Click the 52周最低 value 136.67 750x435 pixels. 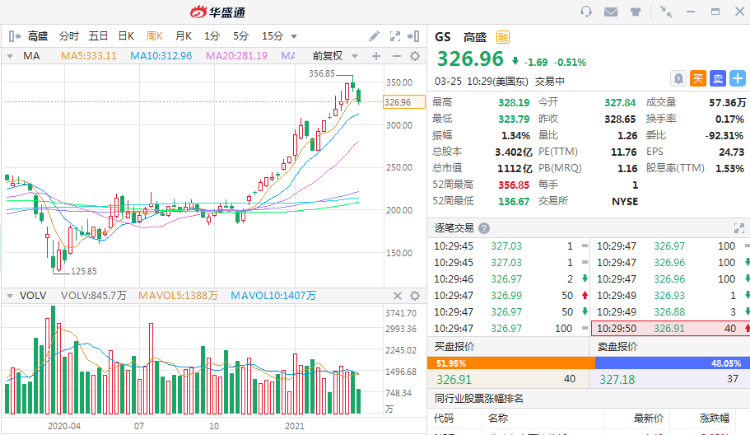tap(514, 201)
